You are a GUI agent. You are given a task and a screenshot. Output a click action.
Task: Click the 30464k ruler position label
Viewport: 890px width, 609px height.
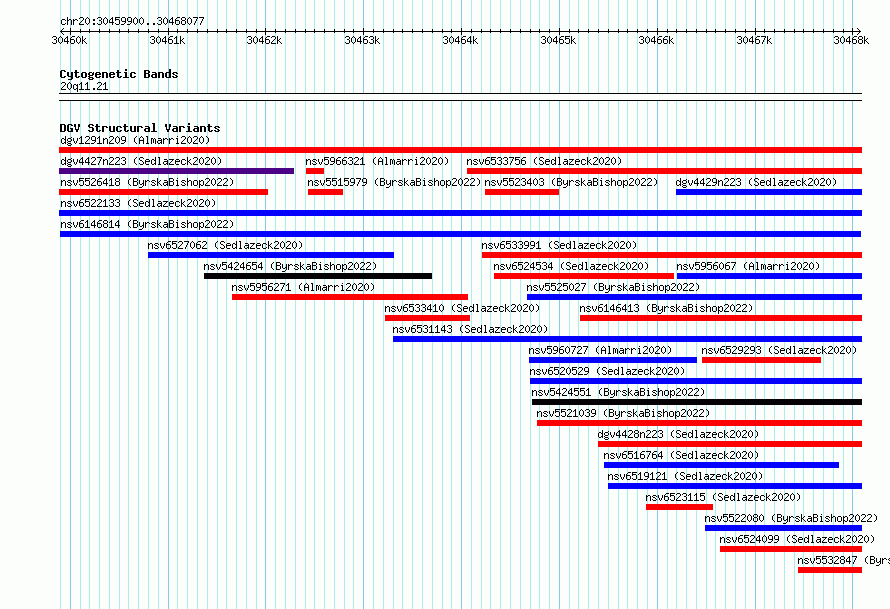[460, 40]
